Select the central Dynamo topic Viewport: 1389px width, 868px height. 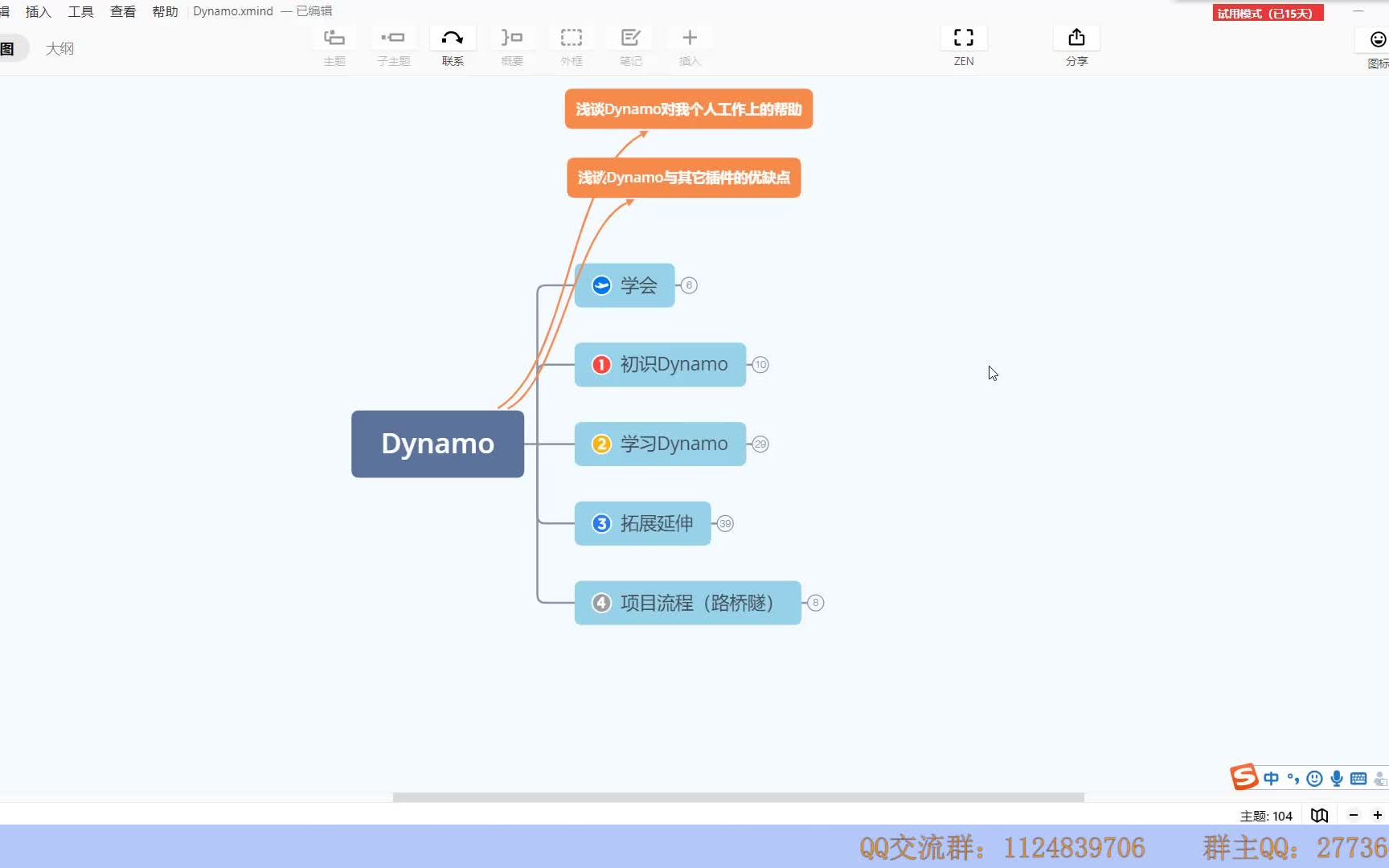pos(437,444)
